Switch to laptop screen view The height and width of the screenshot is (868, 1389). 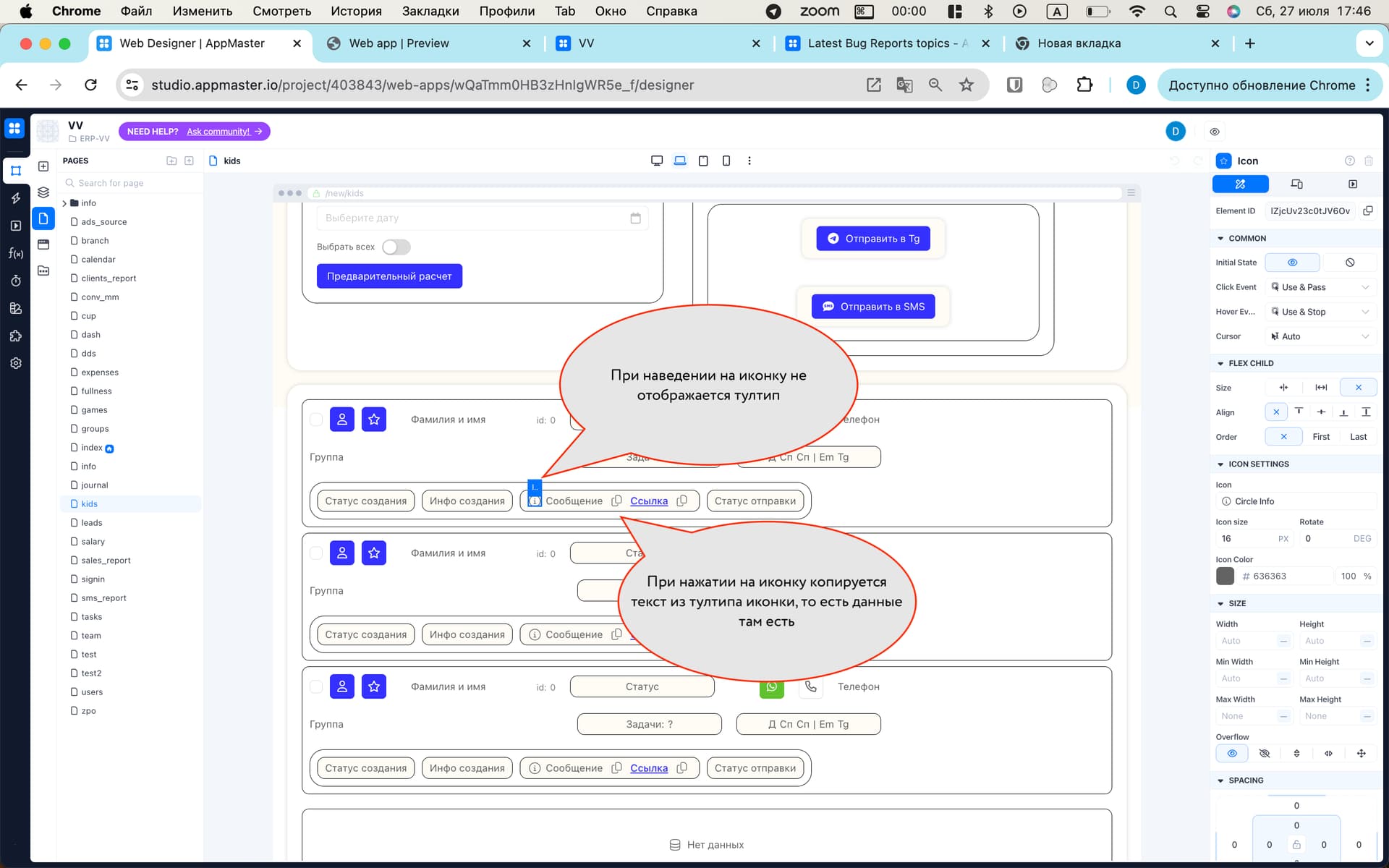pyautogui.click(x=680, y=161)
